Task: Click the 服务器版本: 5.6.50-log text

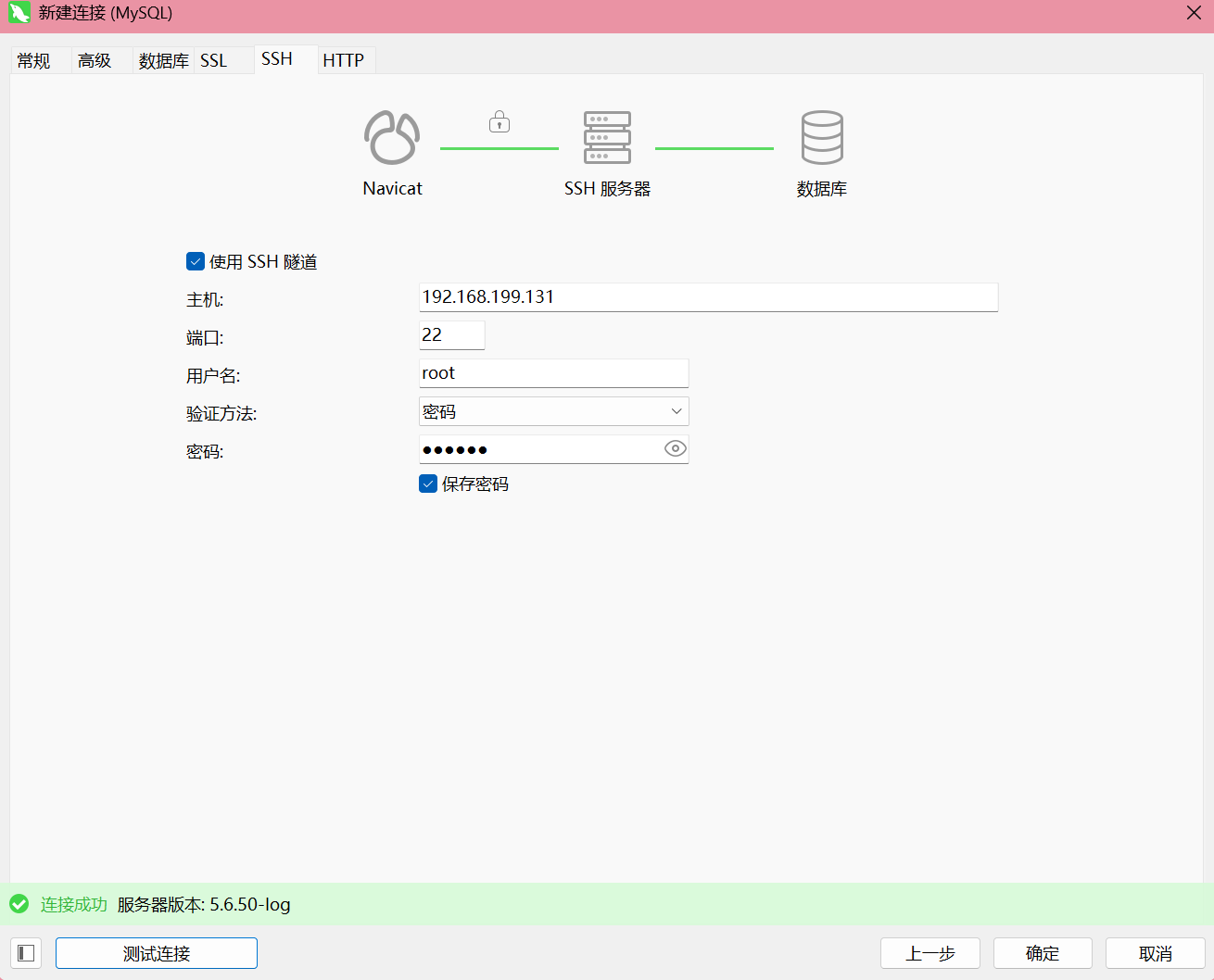Action: (204, 905)
